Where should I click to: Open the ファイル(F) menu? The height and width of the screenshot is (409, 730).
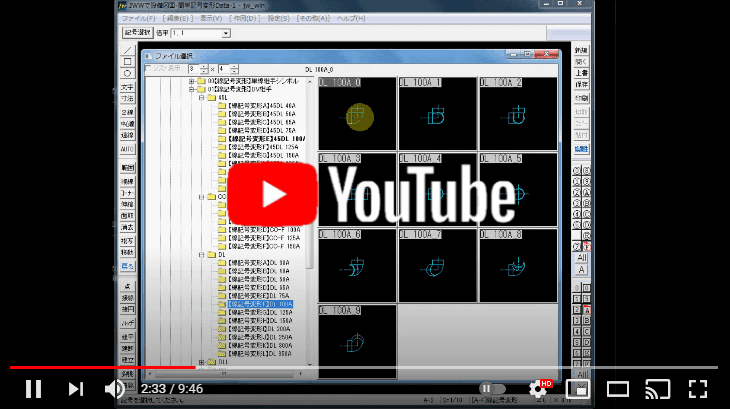tap(138, 19)
